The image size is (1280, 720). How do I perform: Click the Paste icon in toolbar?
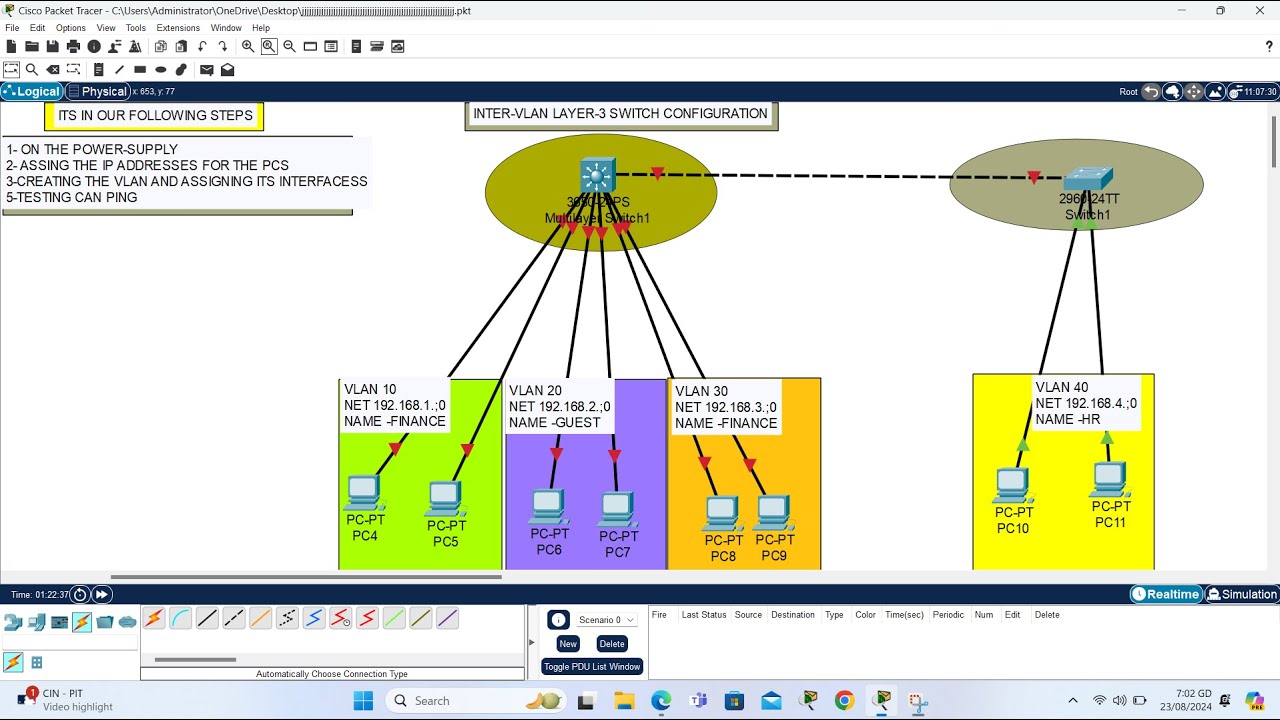181,46
